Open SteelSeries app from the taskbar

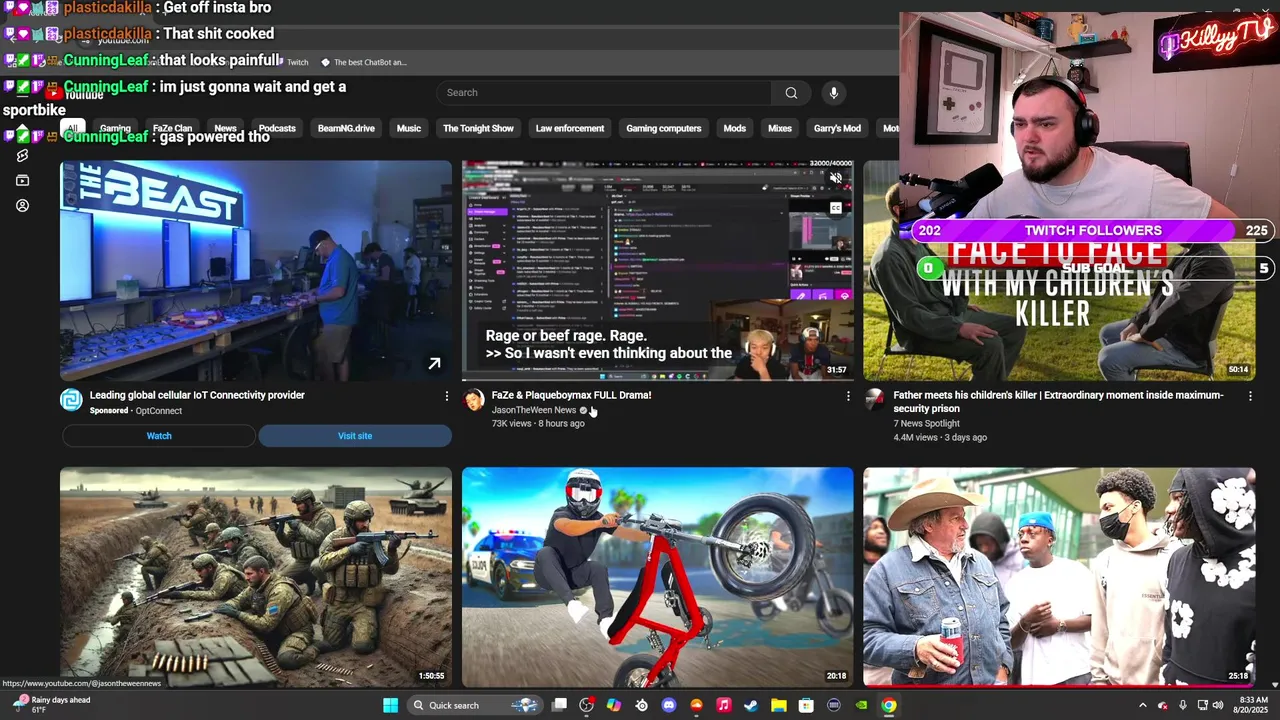tap(642, 705)
